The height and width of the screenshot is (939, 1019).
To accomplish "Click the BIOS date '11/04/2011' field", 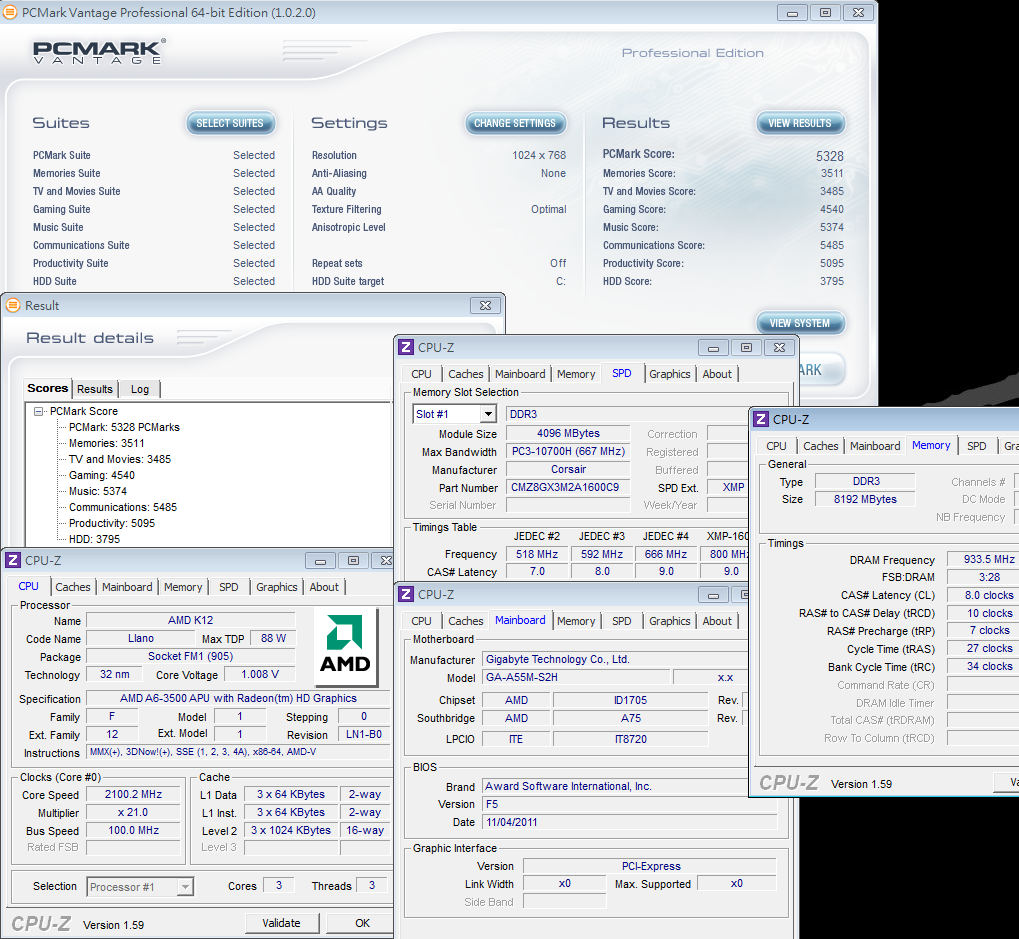I will point(630,822).
